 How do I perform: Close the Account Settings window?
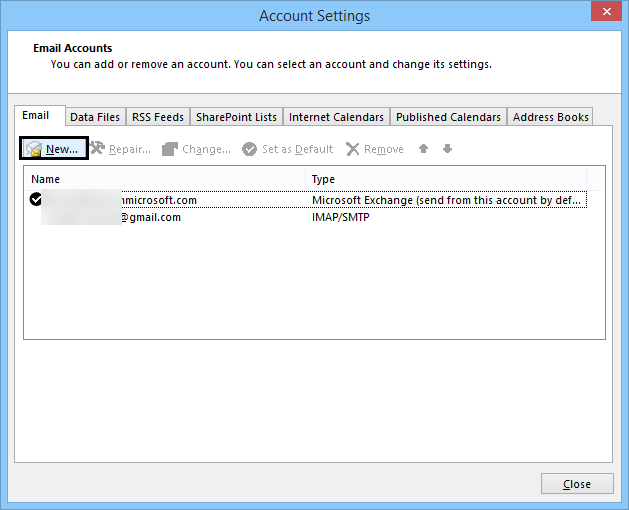pos(607,12)
